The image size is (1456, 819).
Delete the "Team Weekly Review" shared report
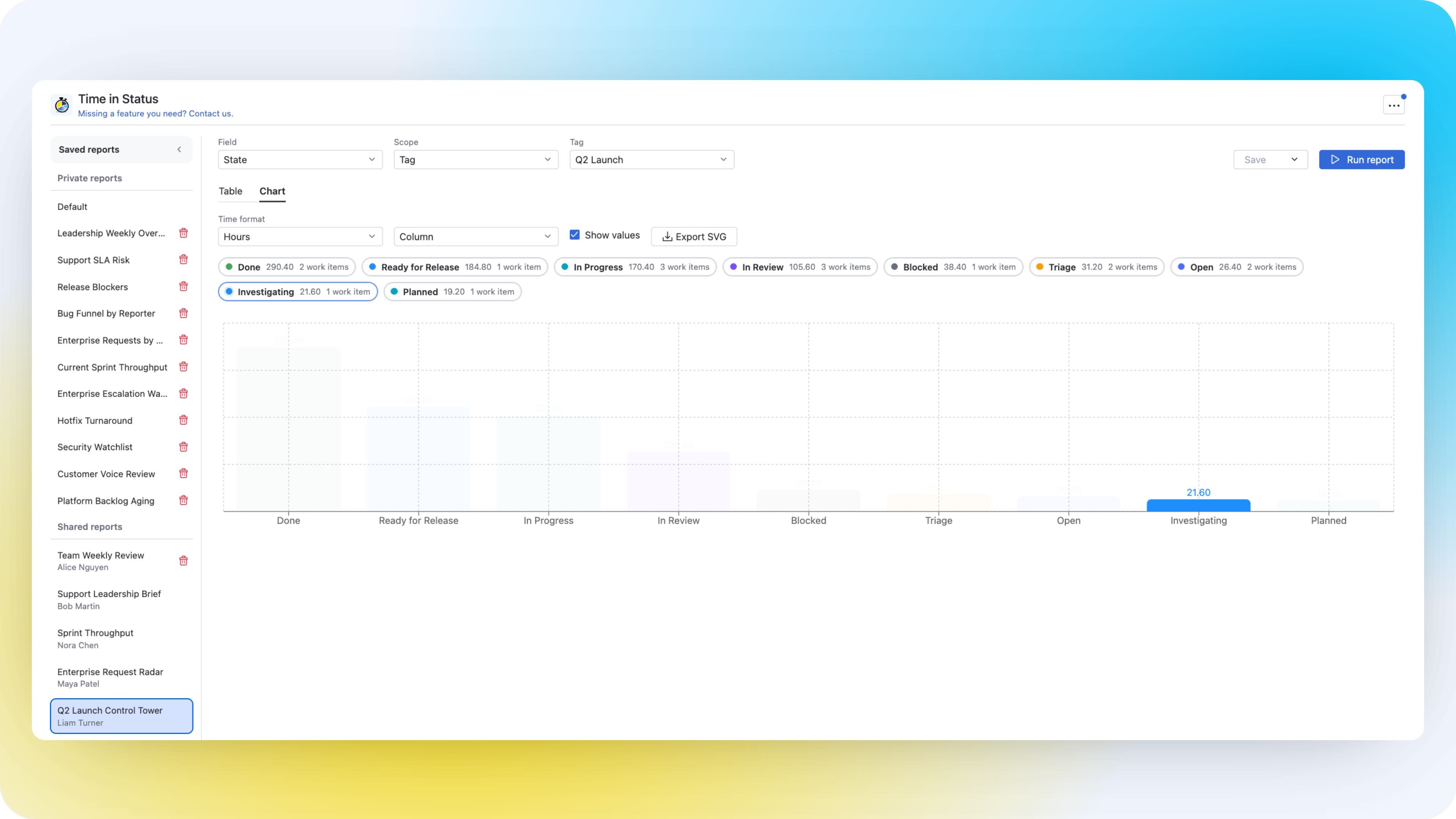click(184, 560)
